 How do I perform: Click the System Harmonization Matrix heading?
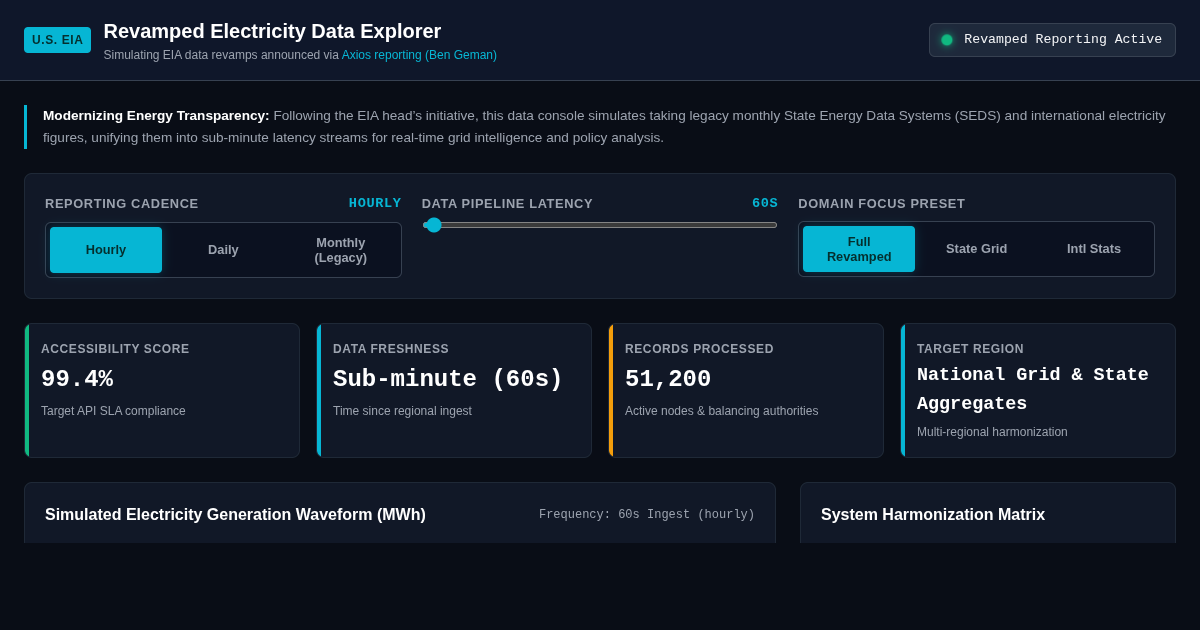pos(933,515)
